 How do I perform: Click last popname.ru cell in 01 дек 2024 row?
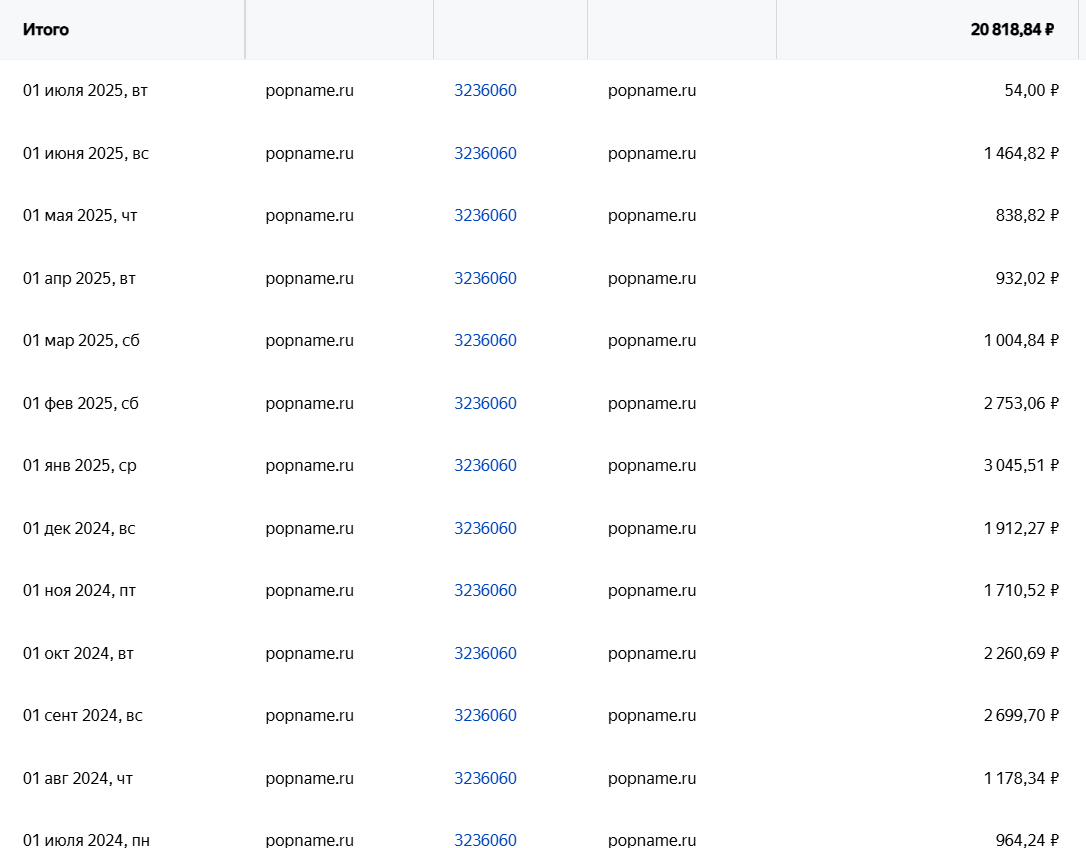[652, 529]
